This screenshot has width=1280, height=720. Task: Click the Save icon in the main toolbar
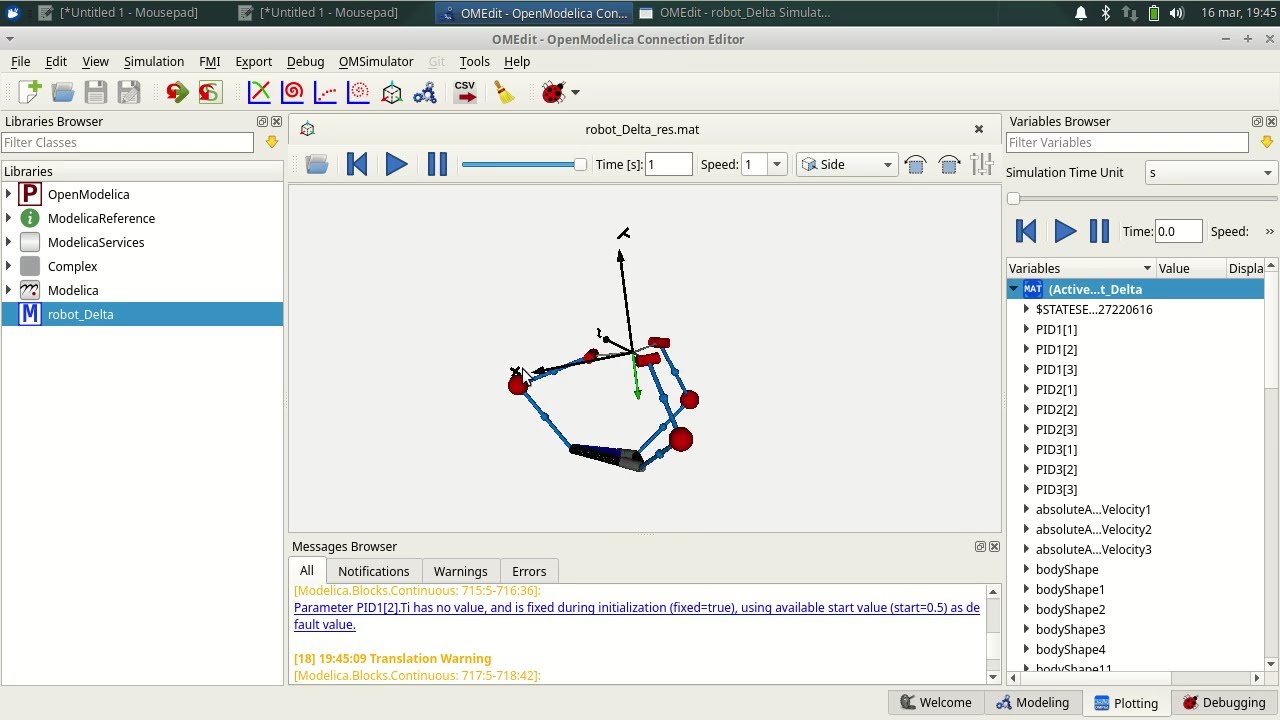click(96, 92)
